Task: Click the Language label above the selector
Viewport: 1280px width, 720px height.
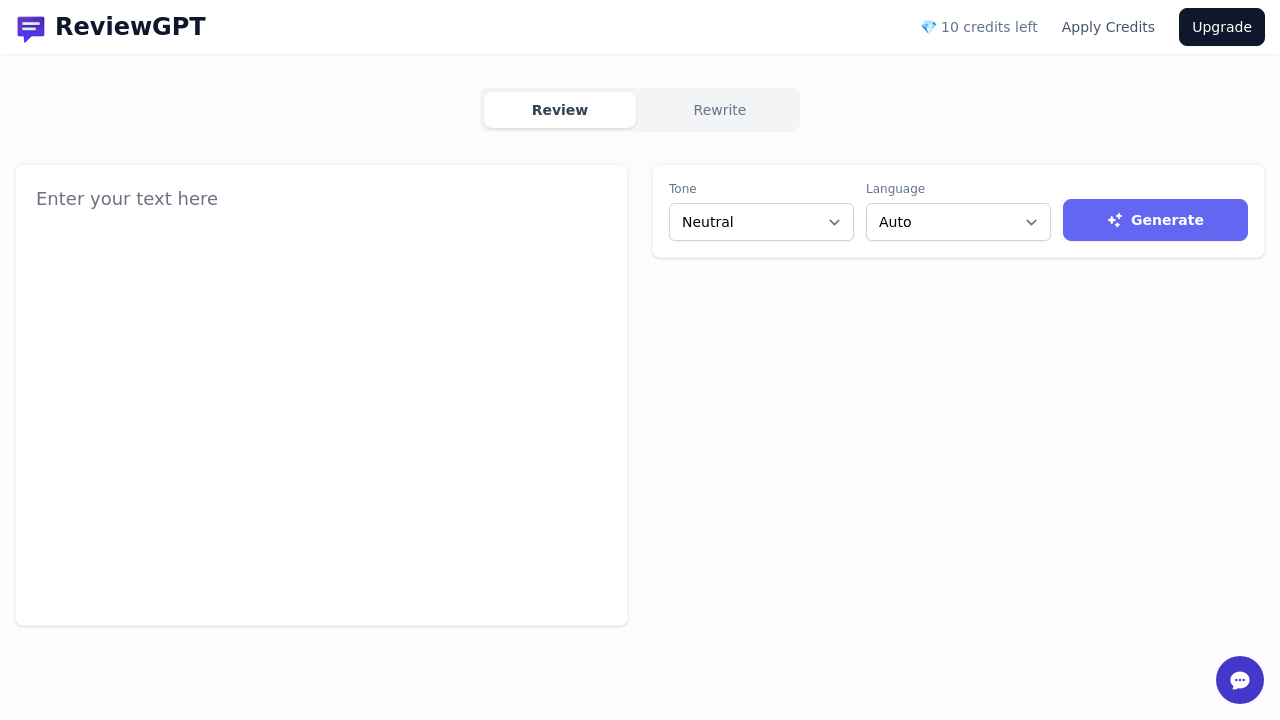Action: coord(895,189)
